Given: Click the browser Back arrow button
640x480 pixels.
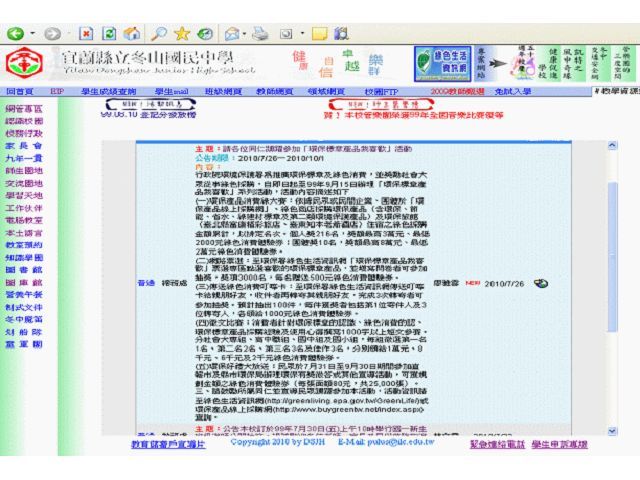Looking at the screenshot, I should pos(15,33).
